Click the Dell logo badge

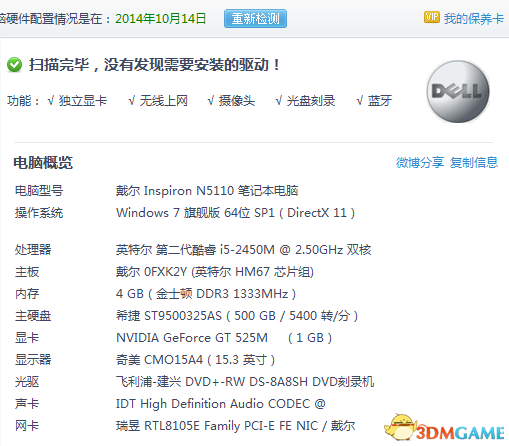coord(458,92)
